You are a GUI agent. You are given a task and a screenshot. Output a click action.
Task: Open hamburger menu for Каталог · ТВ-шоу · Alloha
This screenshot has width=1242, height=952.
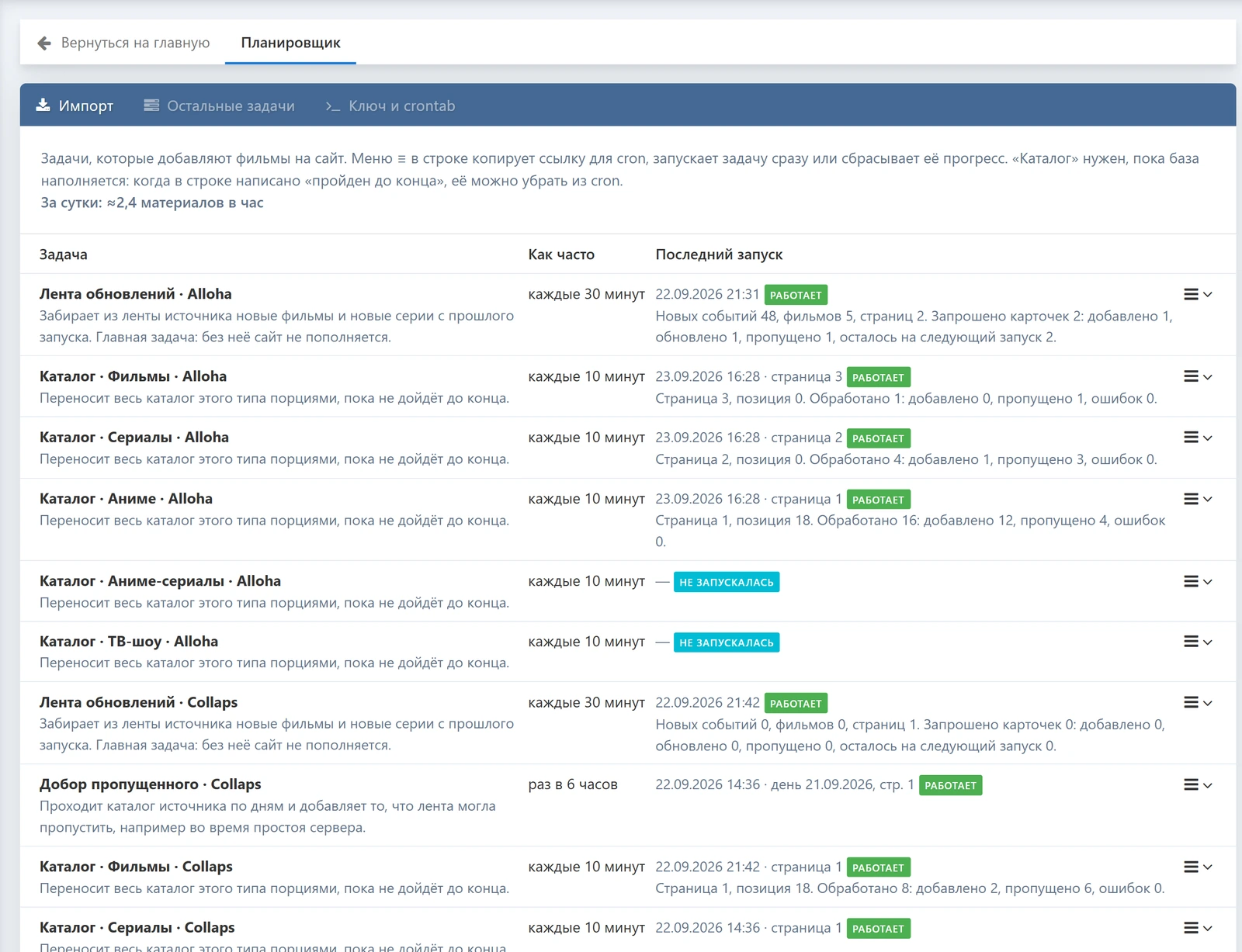pos(1197,642)
